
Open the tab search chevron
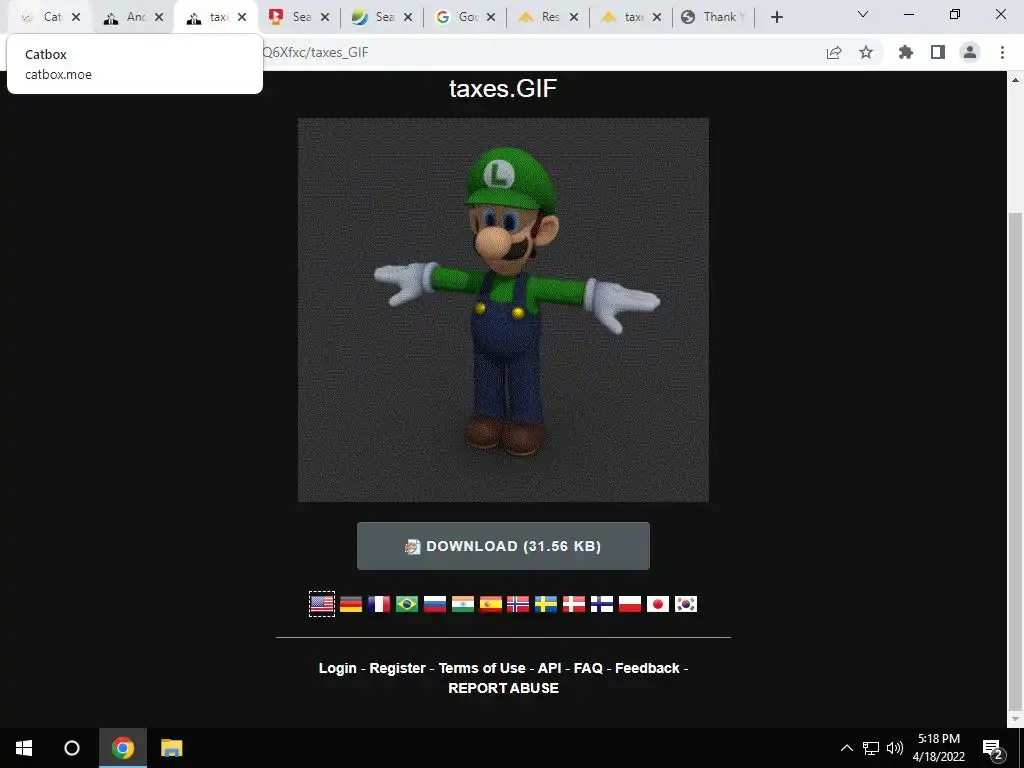(x=863, y=14)
